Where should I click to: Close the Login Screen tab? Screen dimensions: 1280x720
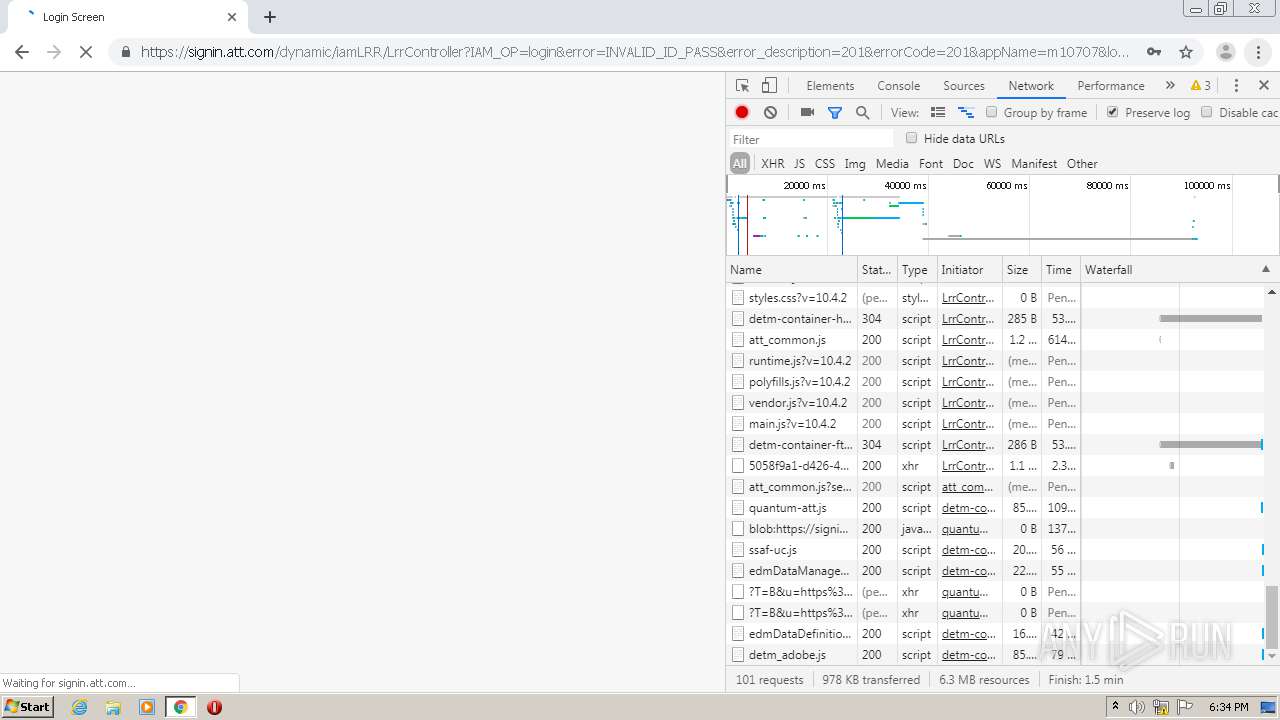coord(232,17)
